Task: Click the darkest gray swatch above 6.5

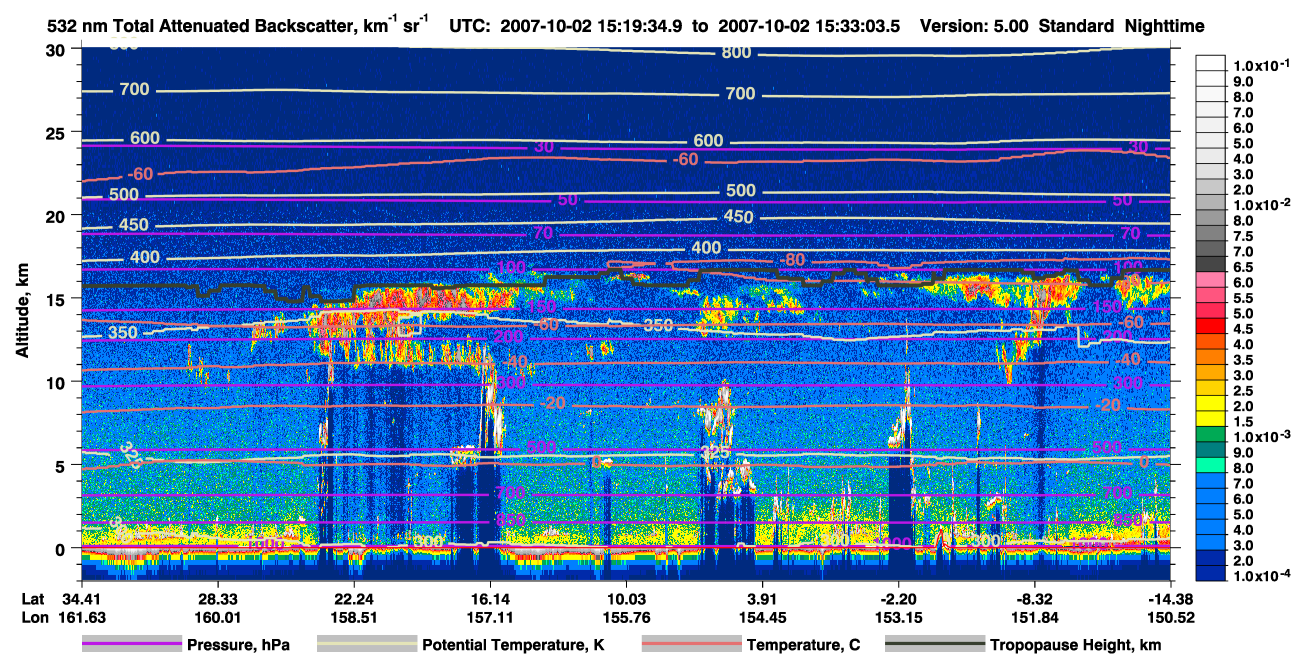Action: coord(1211,265)
